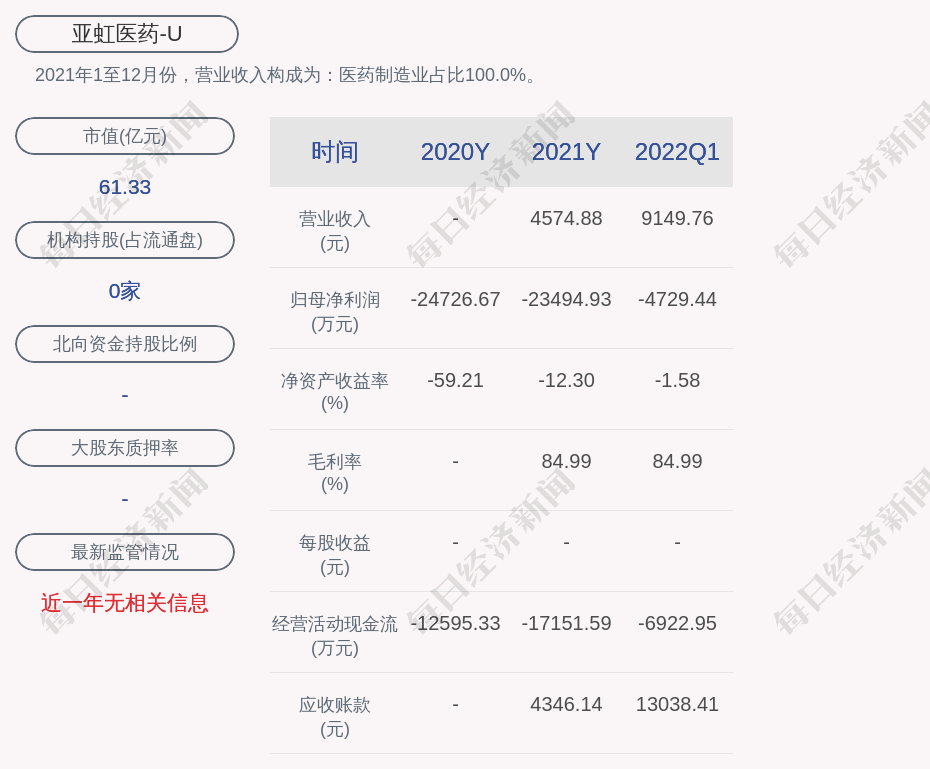Screen dimensions: 930x769
Task: Click the 机构持股(占流通盘) pill
Action: coord(125,240)
